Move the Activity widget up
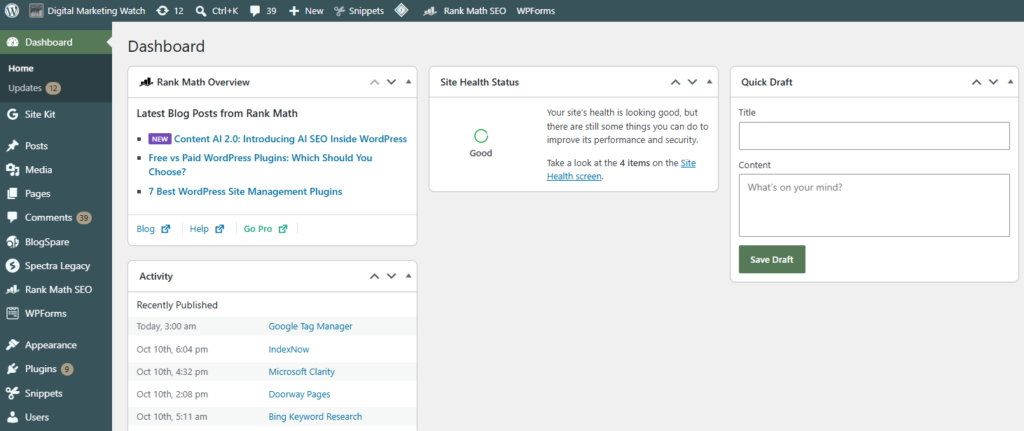 coord(374,276)
